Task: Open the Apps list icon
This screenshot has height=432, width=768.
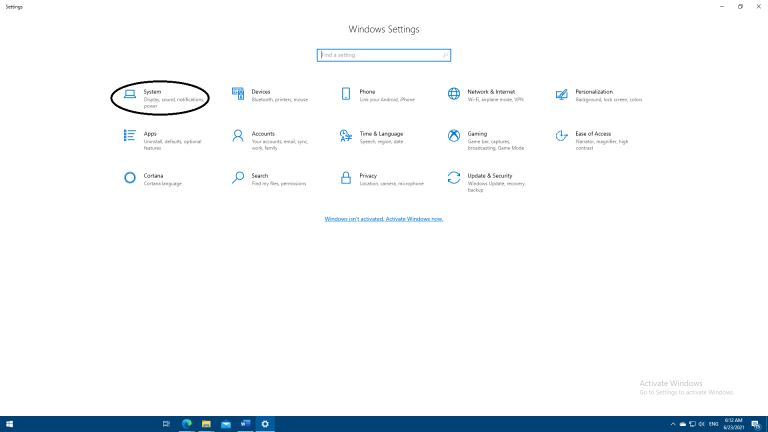Action: (130, 135)
